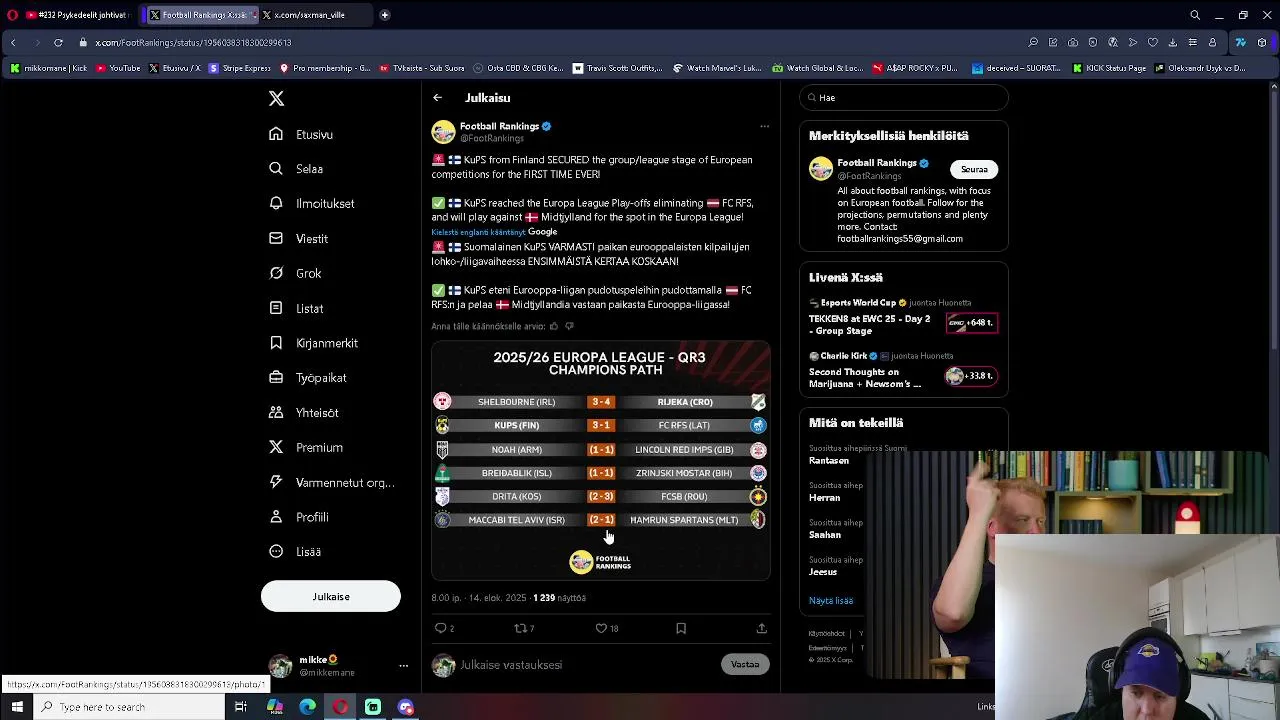Open Microsoft Edge from taskbar
This screenshot has height=720, width=1280.
[x=307, y=707]
